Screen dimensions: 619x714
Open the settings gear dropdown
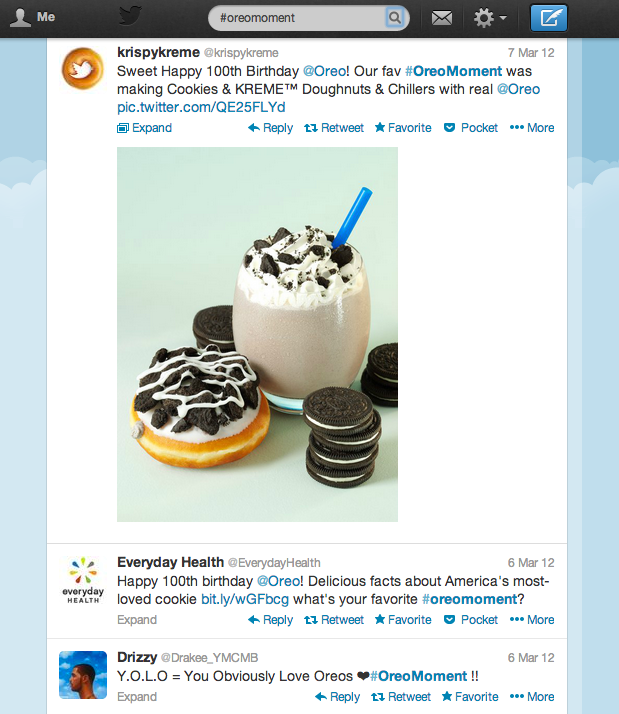(x=490, y=18)
